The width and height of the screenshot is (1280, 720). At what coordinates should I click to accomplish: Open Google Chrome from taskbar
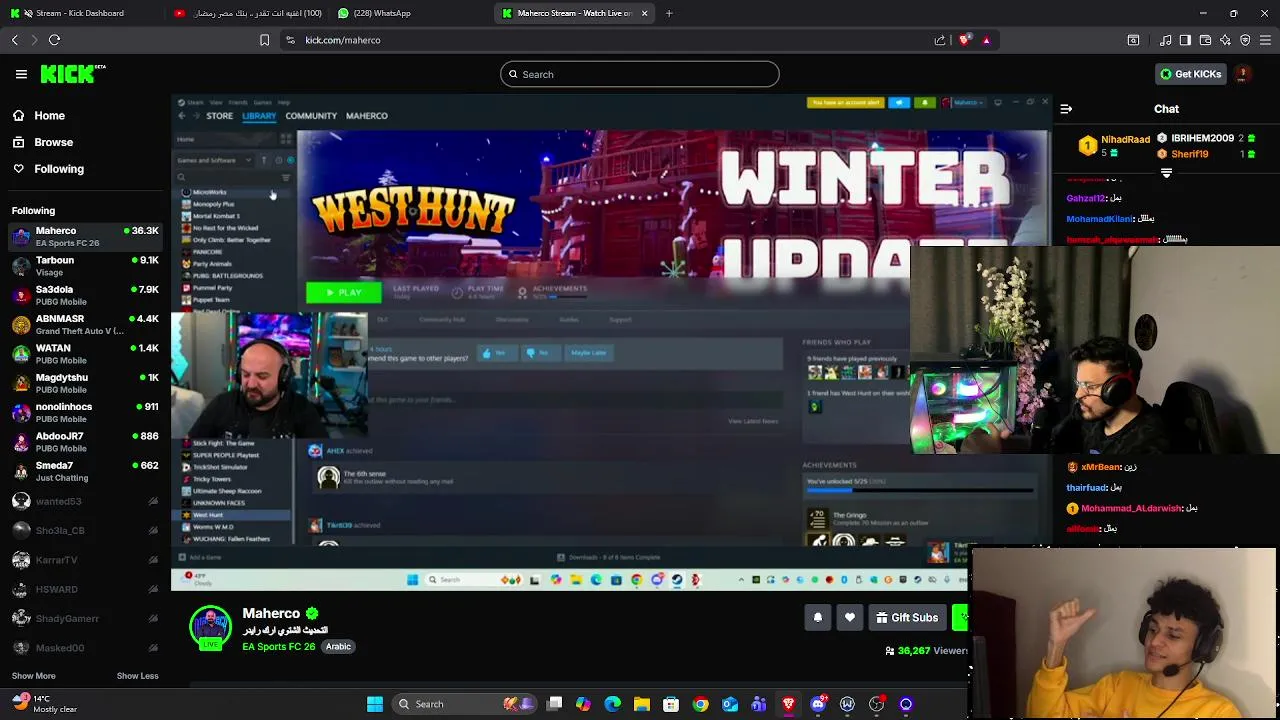700,704
